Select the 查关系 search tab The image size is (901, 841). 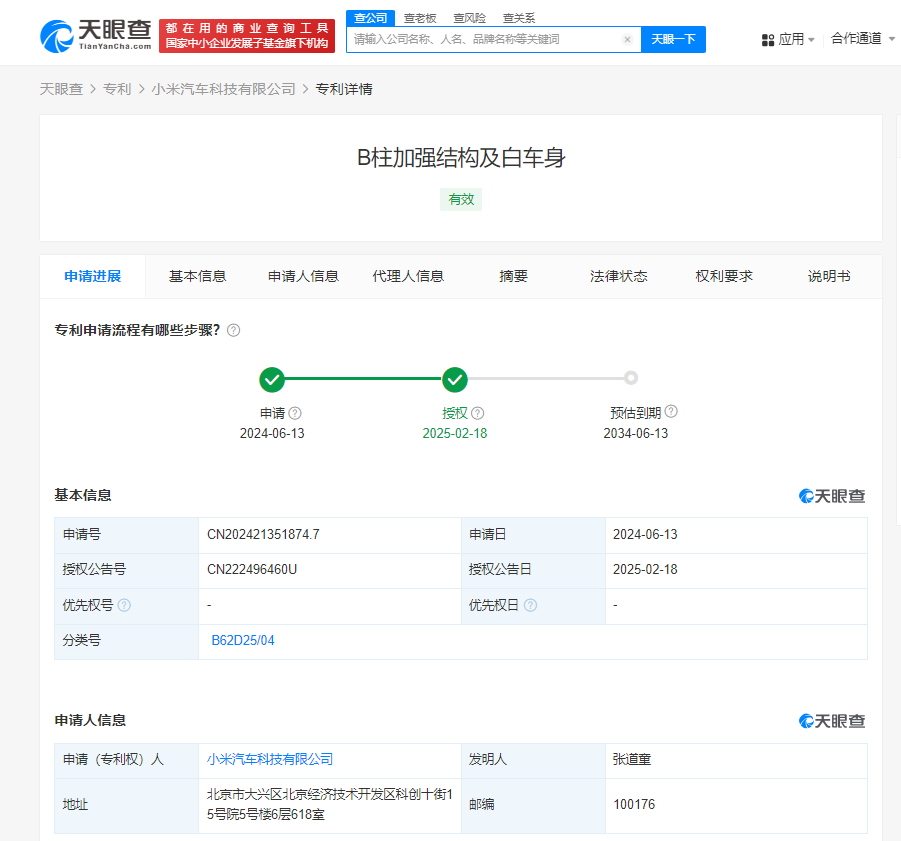pyautogui.click(x=519, y=18)
